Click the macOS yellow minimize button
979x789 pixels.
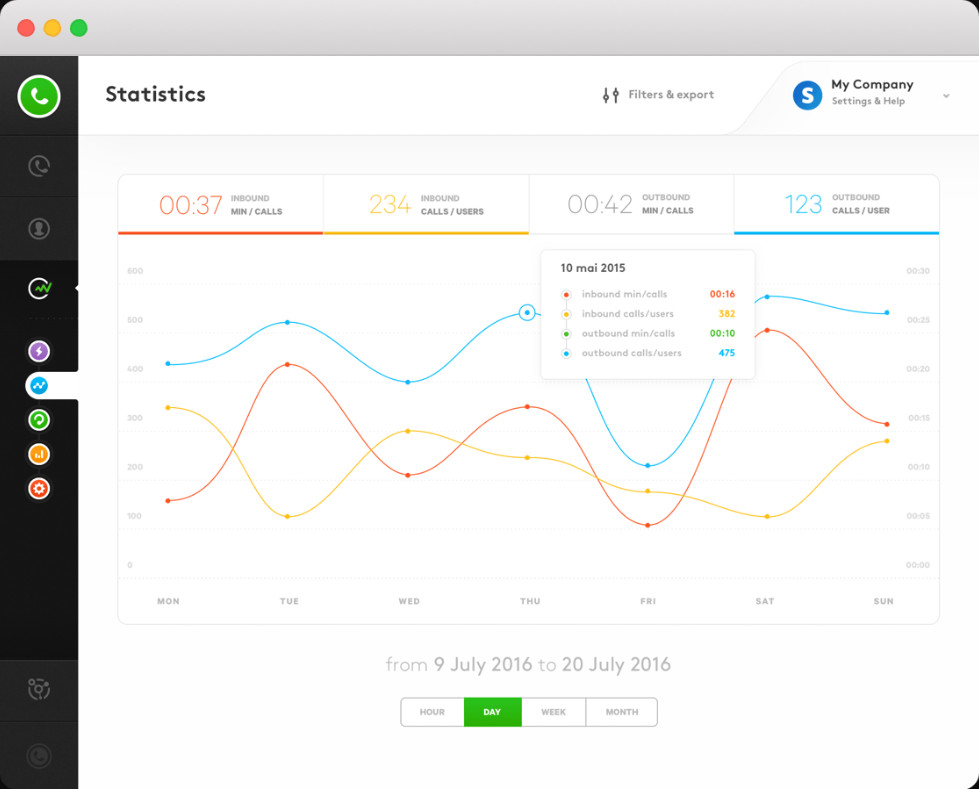tap(52, 28)
